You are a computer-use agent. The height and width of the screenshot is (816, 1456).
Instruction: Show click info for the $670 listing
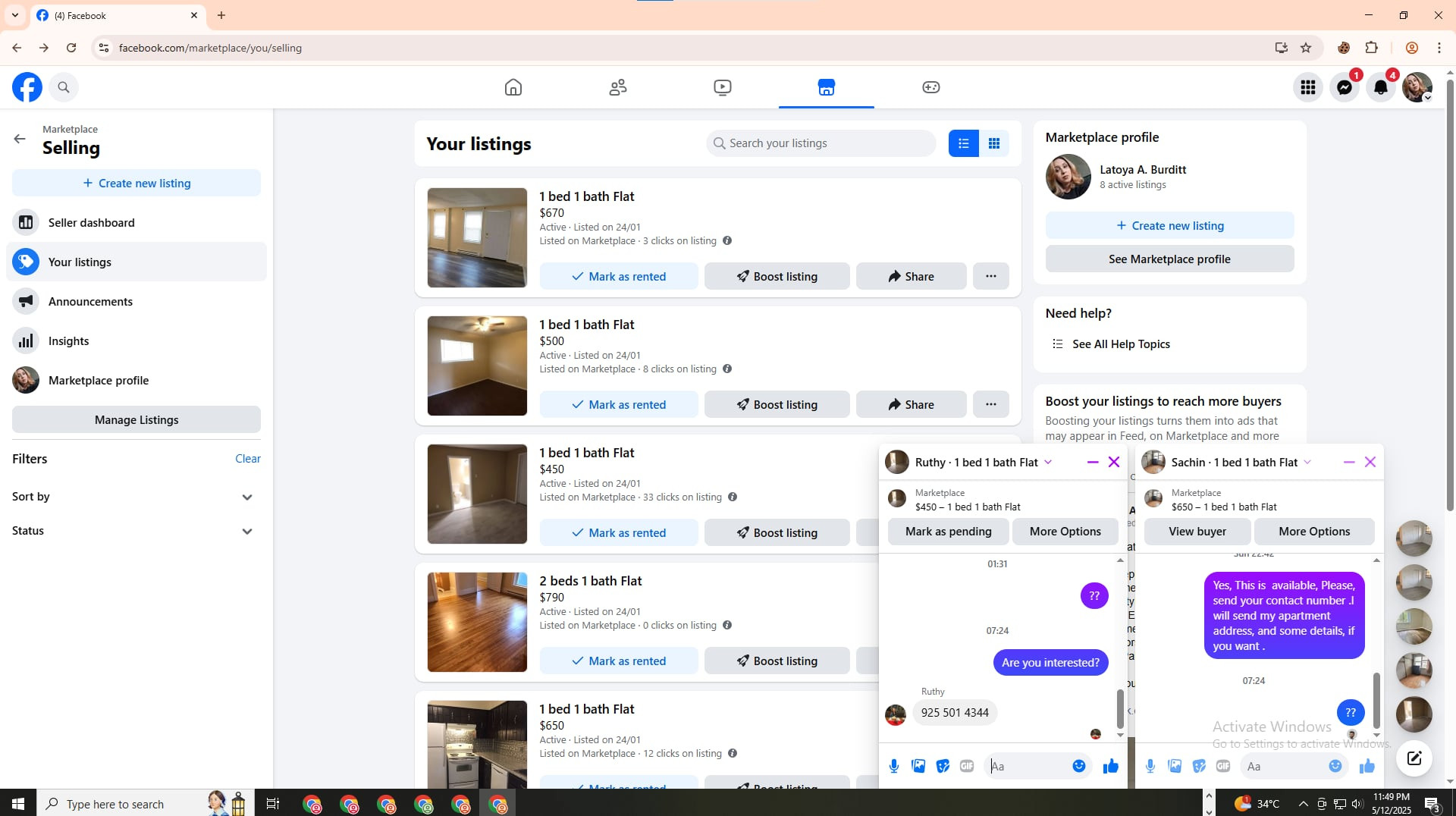pyautogui.click(x=727, y=240)
